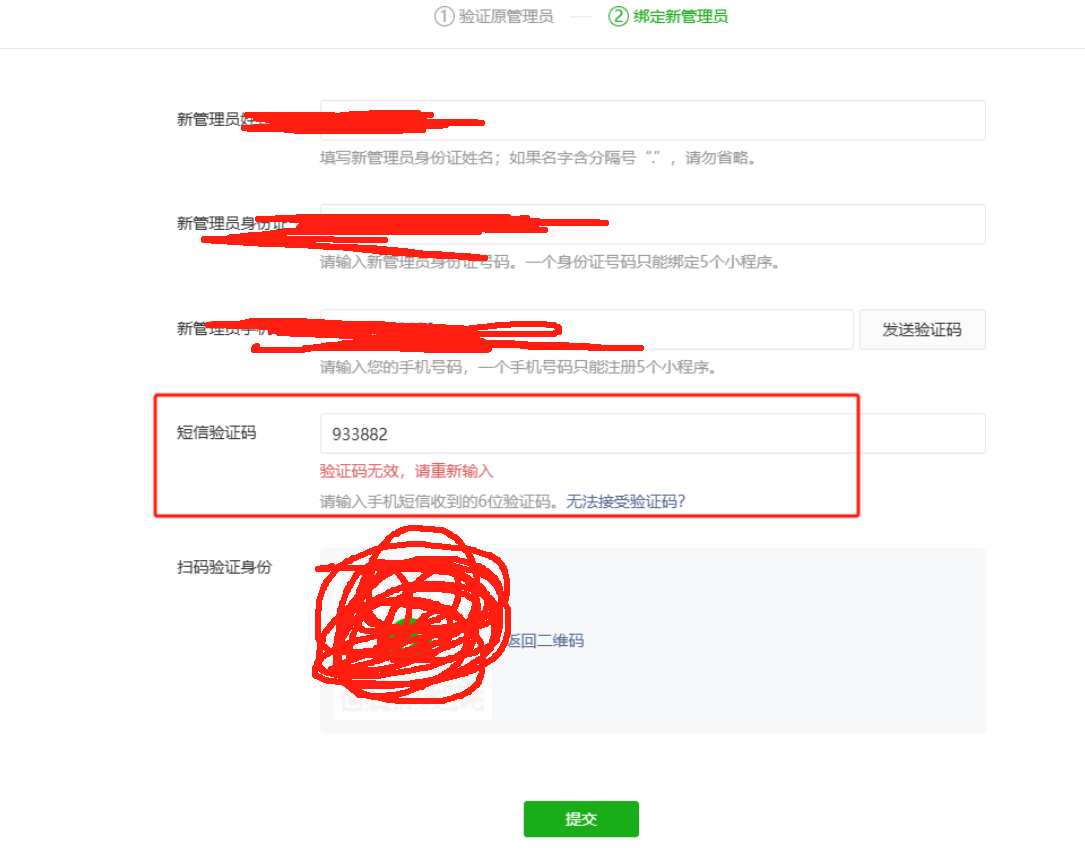Click the 短信验证码 field label
Viewport: 1085px width, 860px height.
tap(217, 432)
